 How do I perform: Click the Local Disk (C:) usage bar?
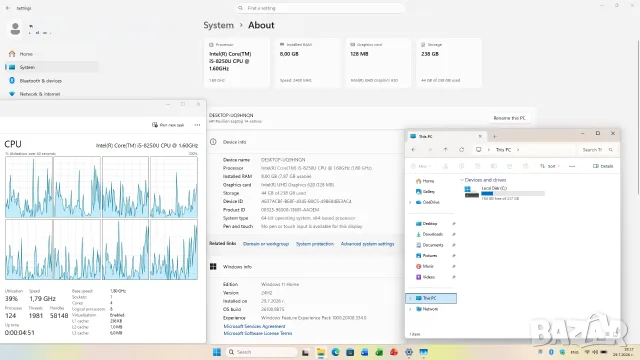click(x=513, y=193)
